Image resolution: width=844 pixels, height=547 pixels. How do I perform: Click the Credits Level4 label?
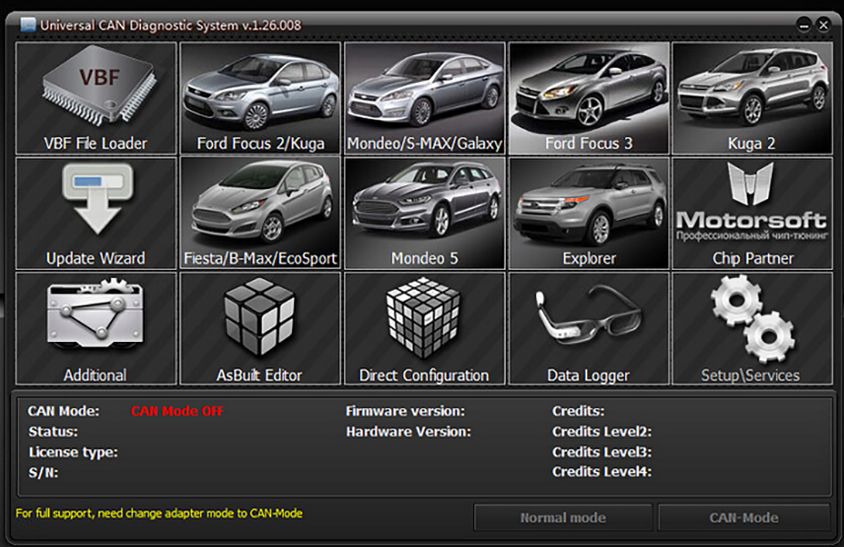[602, 472]
